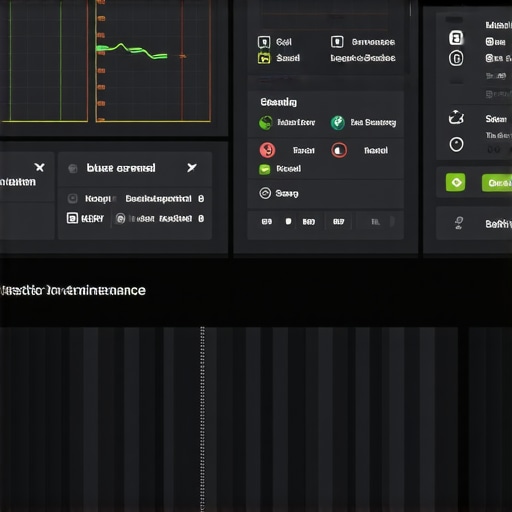Close the partly visible left panel with the white X
The width and height of the screenshot is (512, 512).
coord(40,167)
